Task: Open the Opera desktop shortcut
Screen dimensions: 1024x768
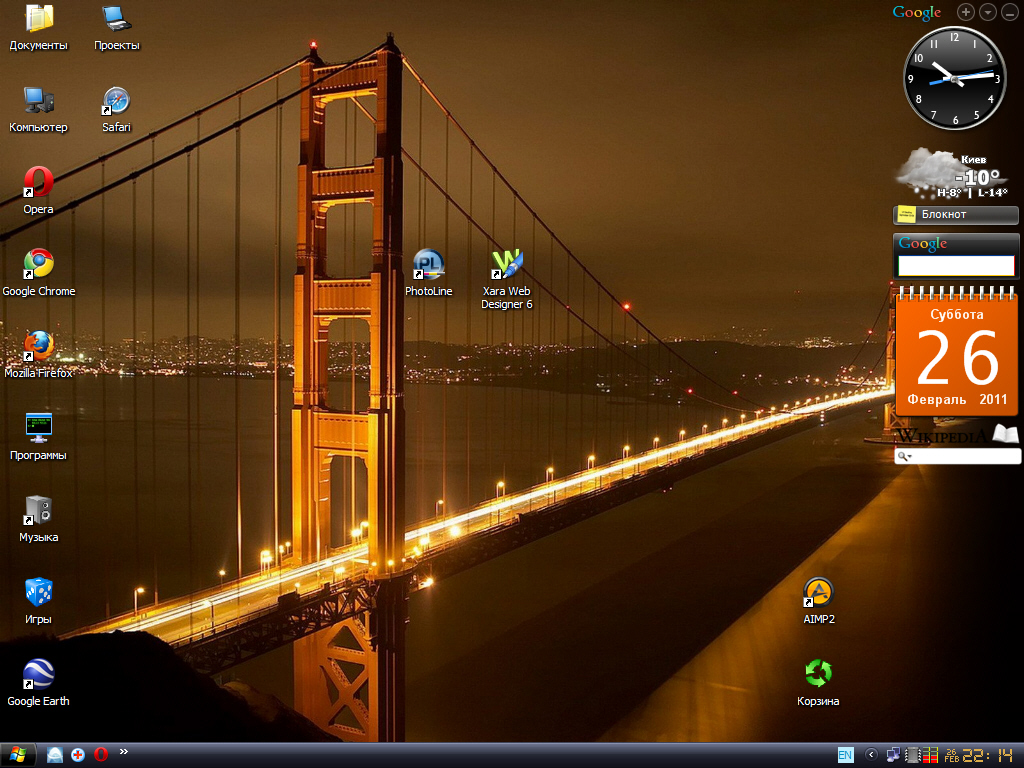Action: tap(38, 184)
